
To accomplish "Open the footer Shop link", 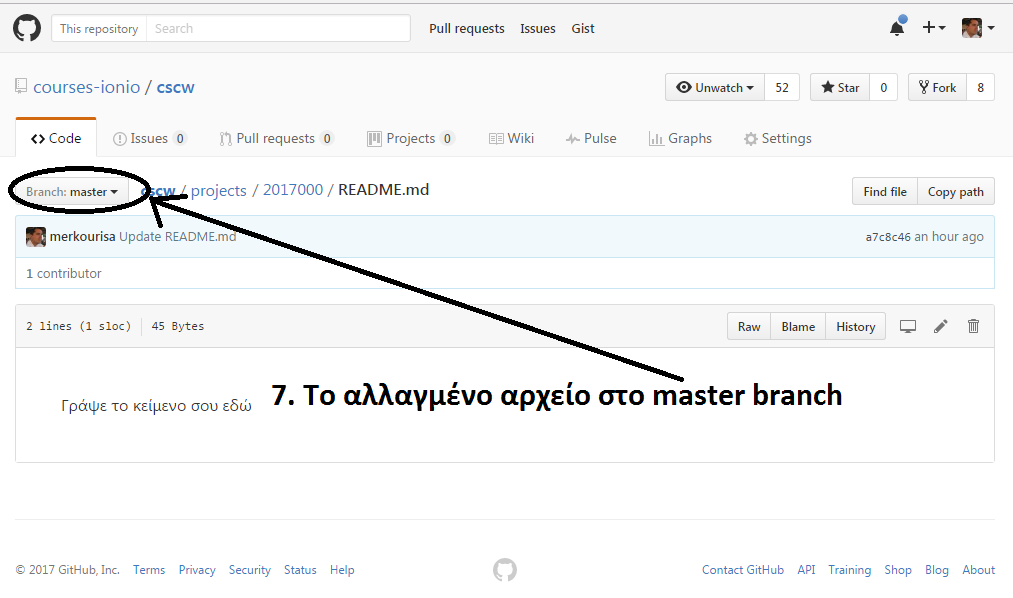I will [x=898, y=570].
